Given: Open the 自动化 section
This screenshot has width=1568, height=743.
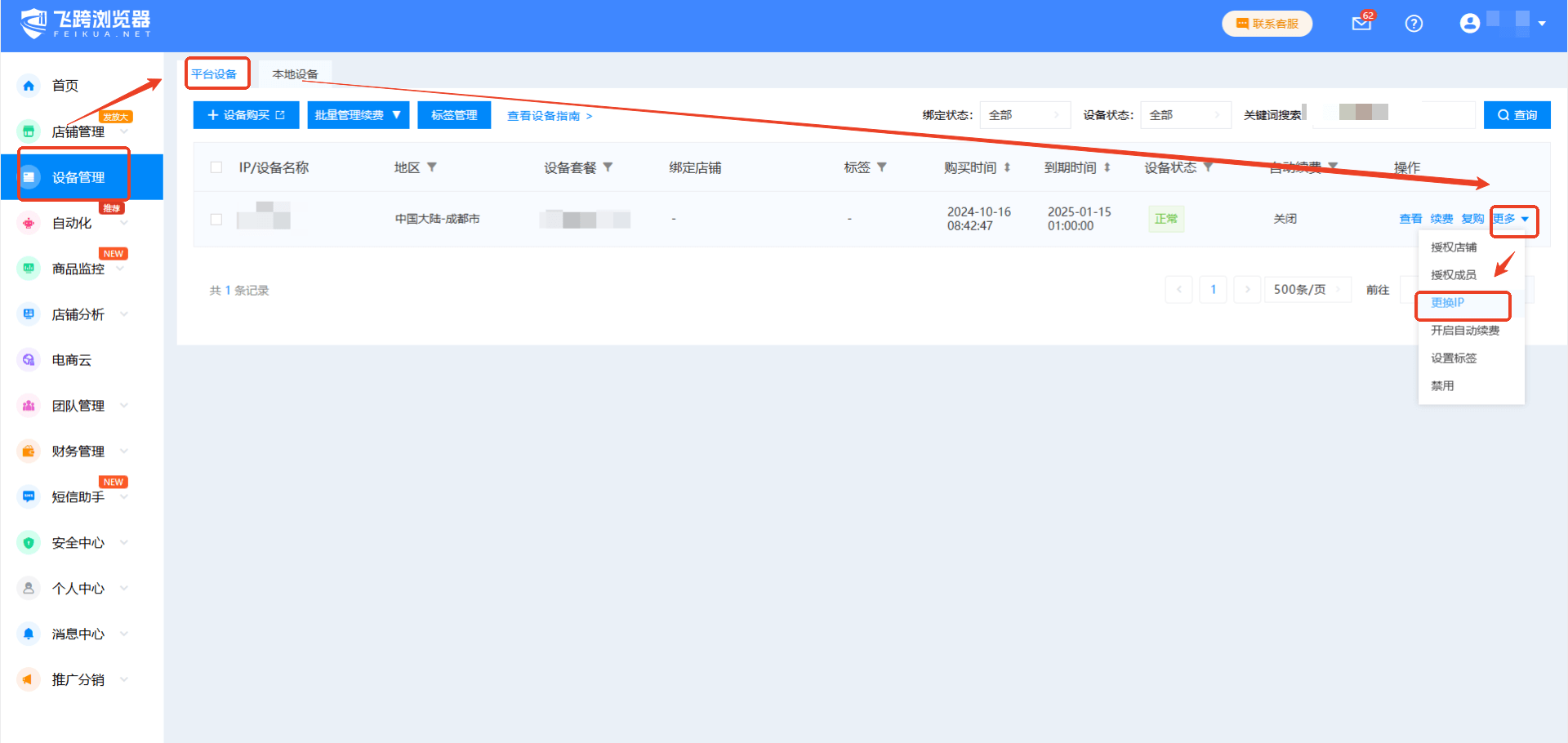Looking at the screenshot, I should click(x=71, y=223).
